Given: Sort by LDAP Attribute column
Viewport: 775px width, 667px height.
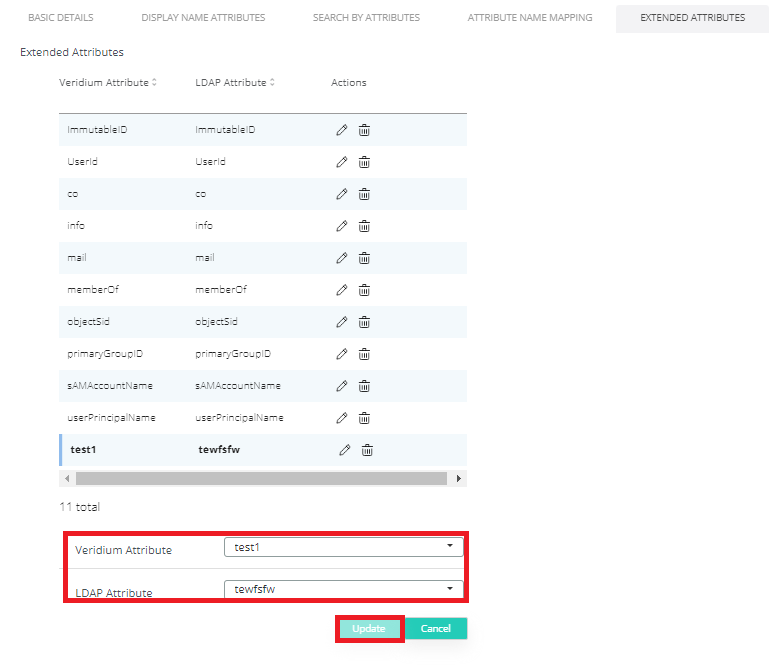Looking at the screenshot, I should [x=234, y=83].
